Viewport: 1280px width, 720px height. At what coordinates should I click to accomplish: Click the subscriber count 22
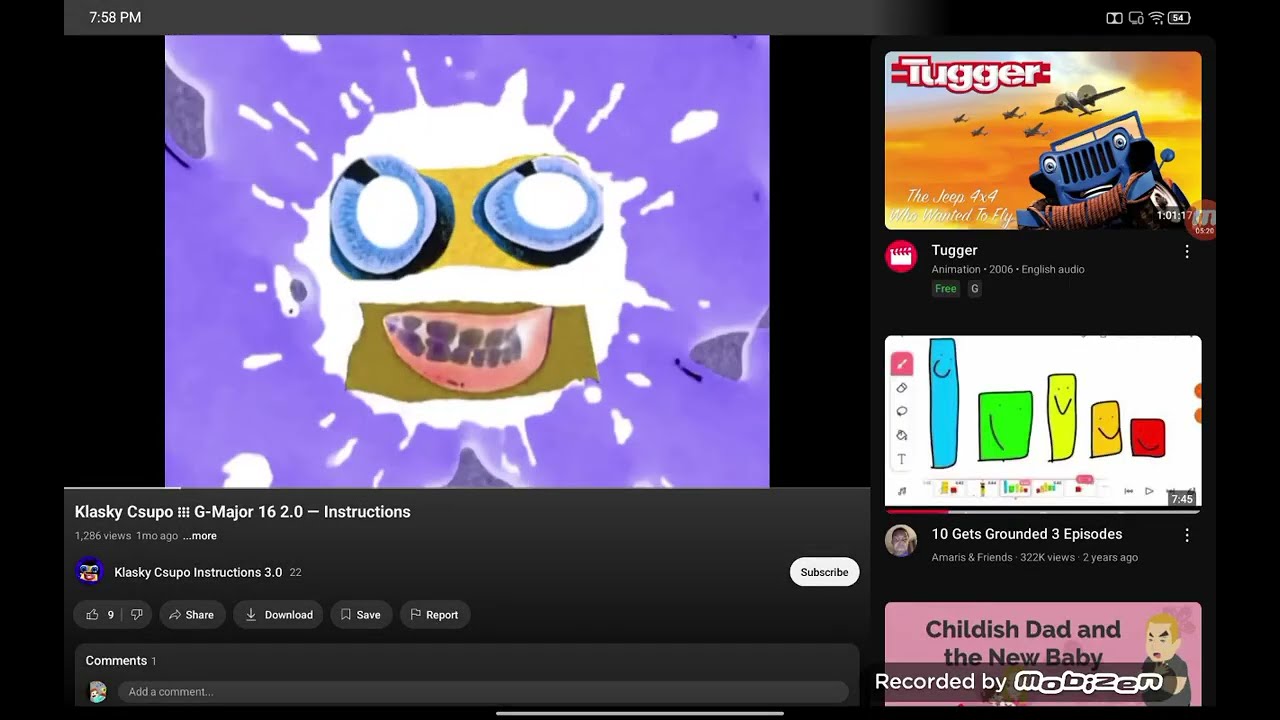click(x=295, y=572)
